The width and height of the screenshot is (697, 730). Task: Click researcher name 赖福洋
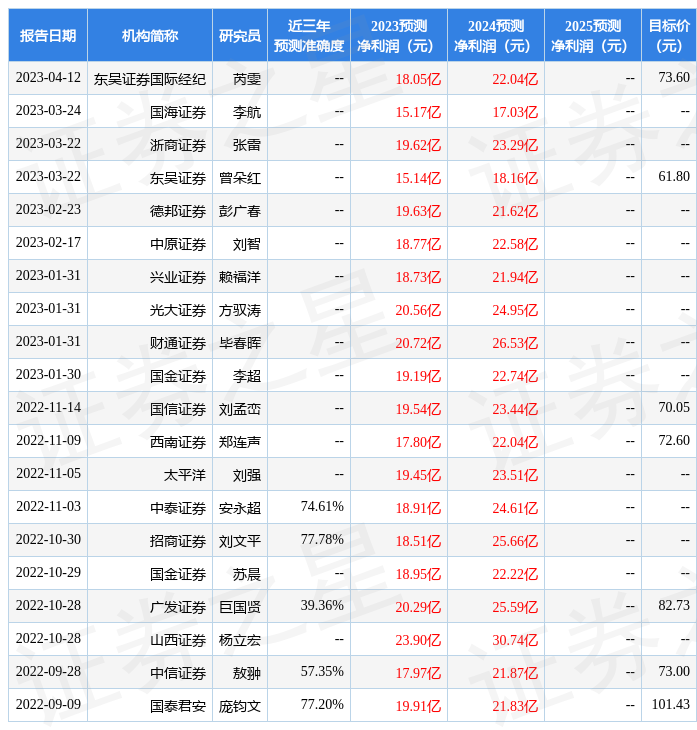click(x=240, y=277)
